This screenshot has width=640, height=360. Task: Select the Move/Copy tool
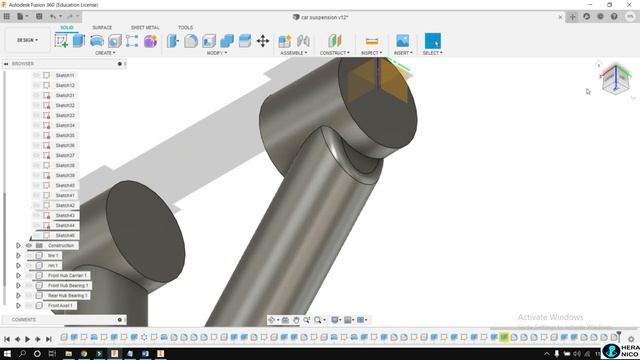tap(263, 41)
